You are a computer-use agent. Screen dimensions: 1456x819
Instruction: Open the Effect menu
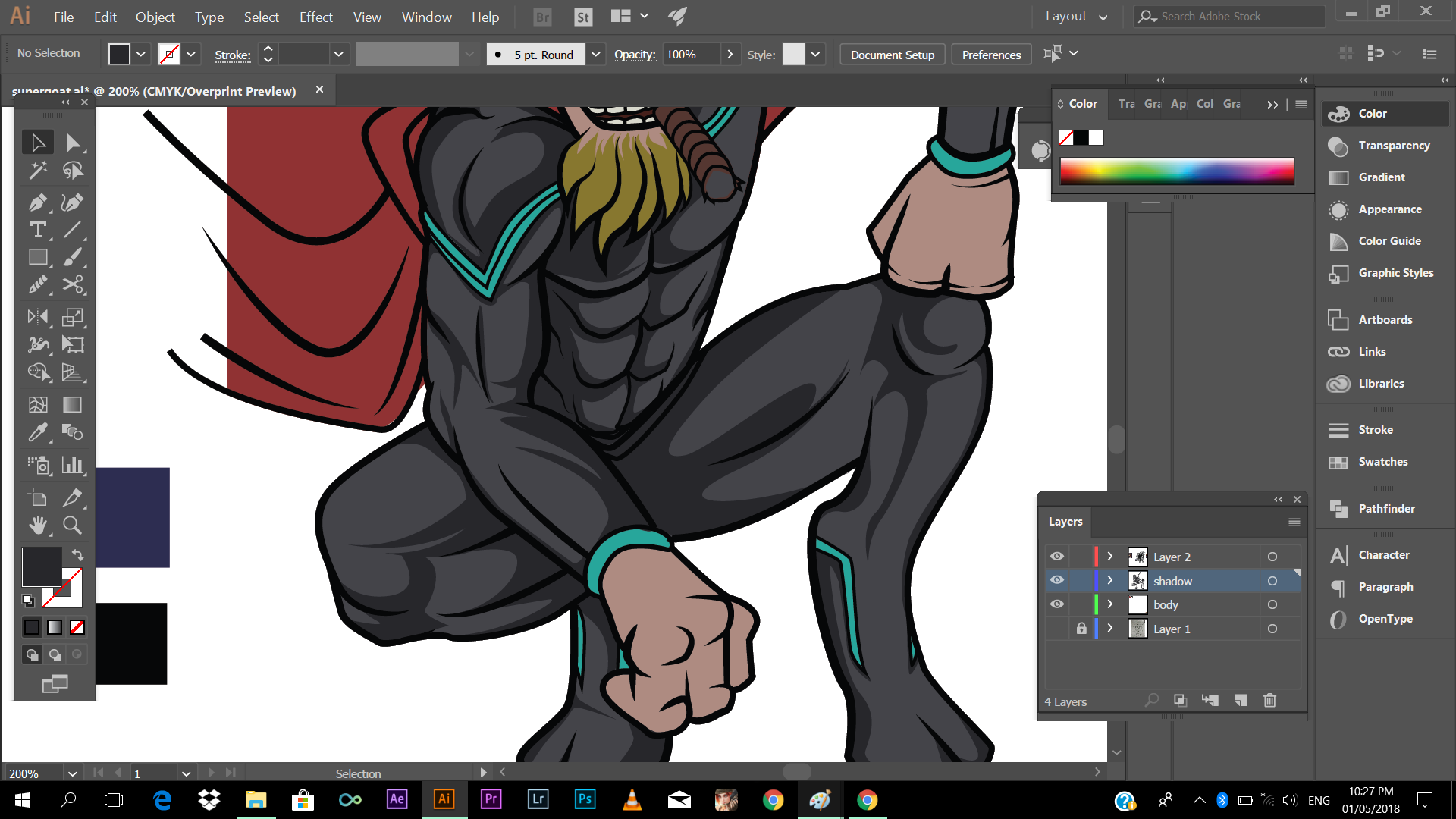(315, 17)
